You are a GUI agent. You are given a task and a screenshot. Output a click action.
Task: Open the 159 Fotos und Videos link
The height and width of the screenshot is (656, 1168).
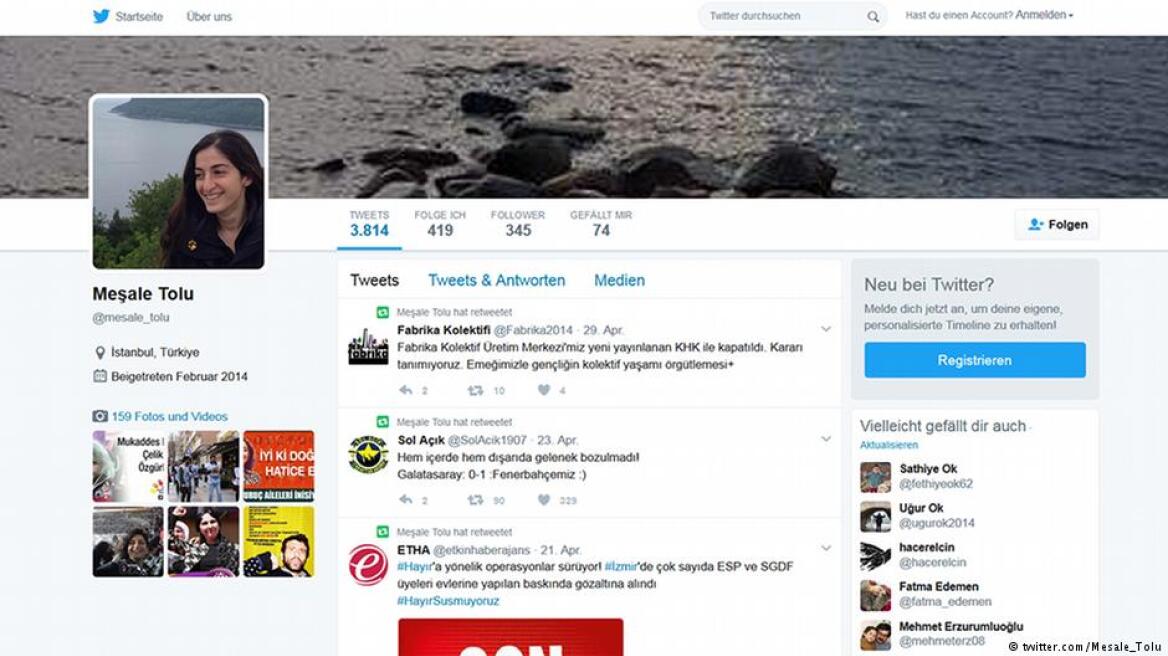(x=169, y=416)
